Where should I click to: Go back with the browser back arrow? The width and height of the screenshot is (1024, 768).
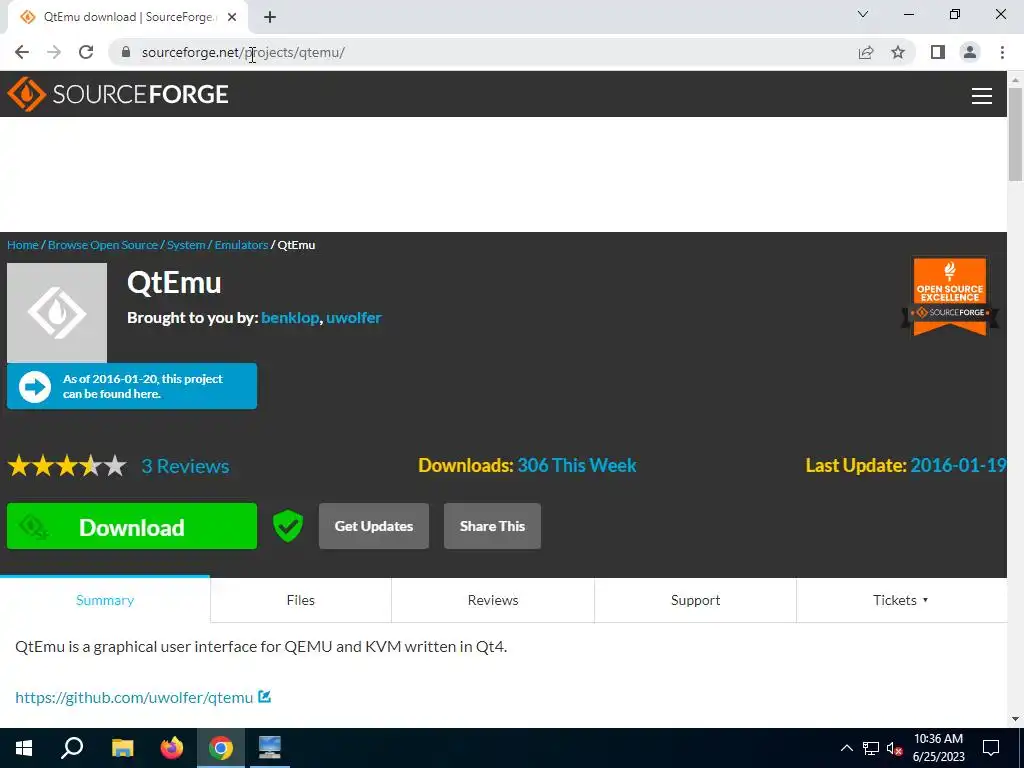point(22,52)
